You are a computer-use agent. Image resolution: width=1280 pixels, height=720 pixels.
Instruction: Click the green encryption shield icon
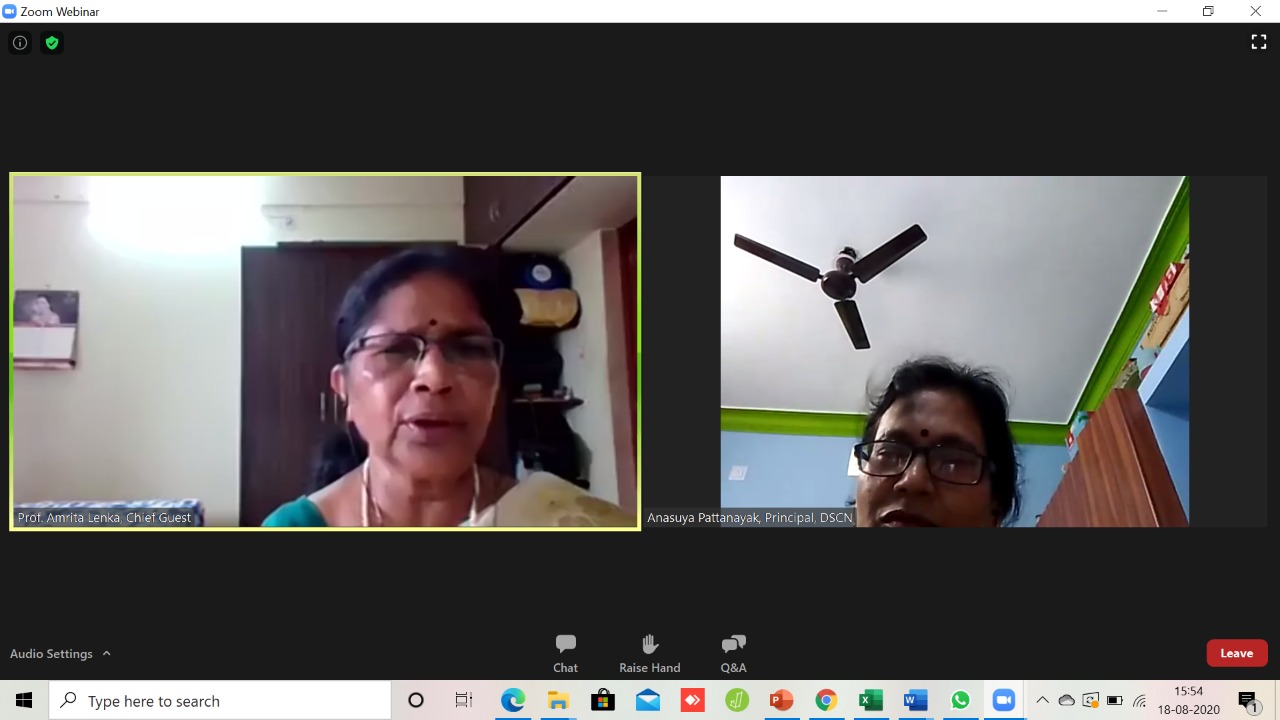[x=52, y=43]
